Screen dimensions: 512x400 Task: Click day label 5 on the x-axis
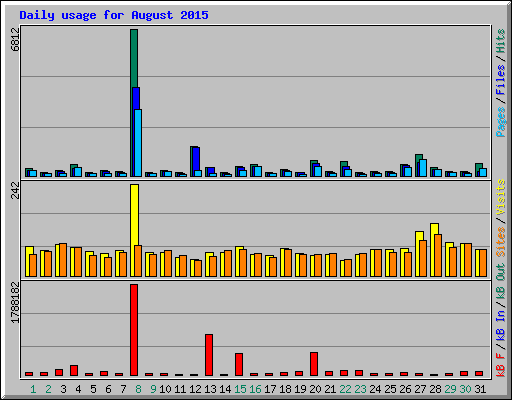93,389
